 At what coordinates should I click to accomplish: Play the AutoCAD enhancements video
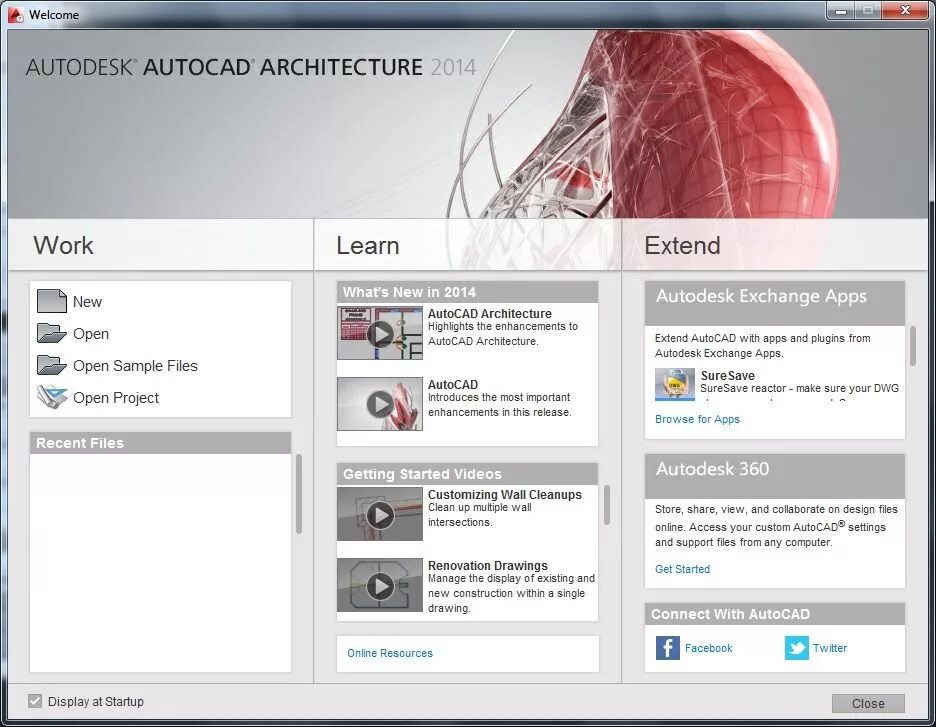click(380, 404)
